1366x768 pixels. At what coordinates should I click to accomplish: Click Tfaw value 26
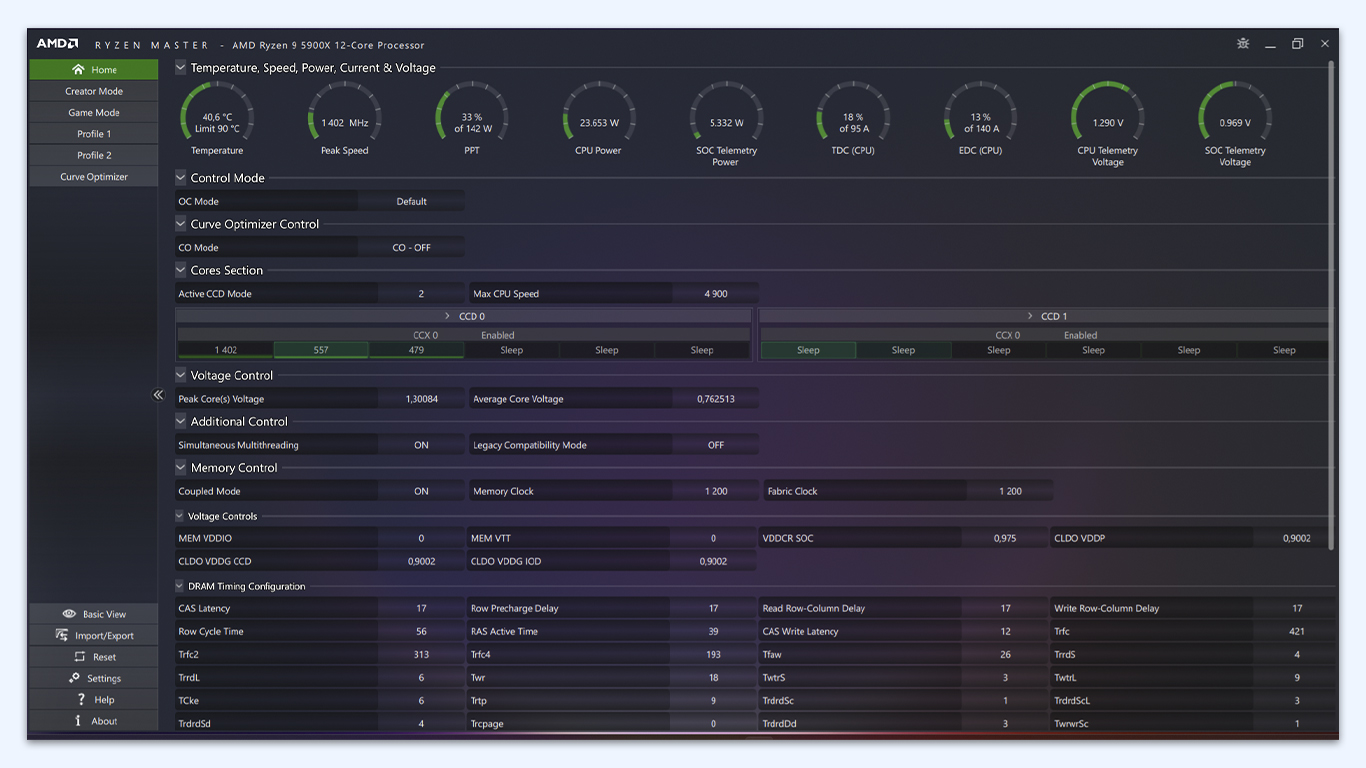(1005, 655)
